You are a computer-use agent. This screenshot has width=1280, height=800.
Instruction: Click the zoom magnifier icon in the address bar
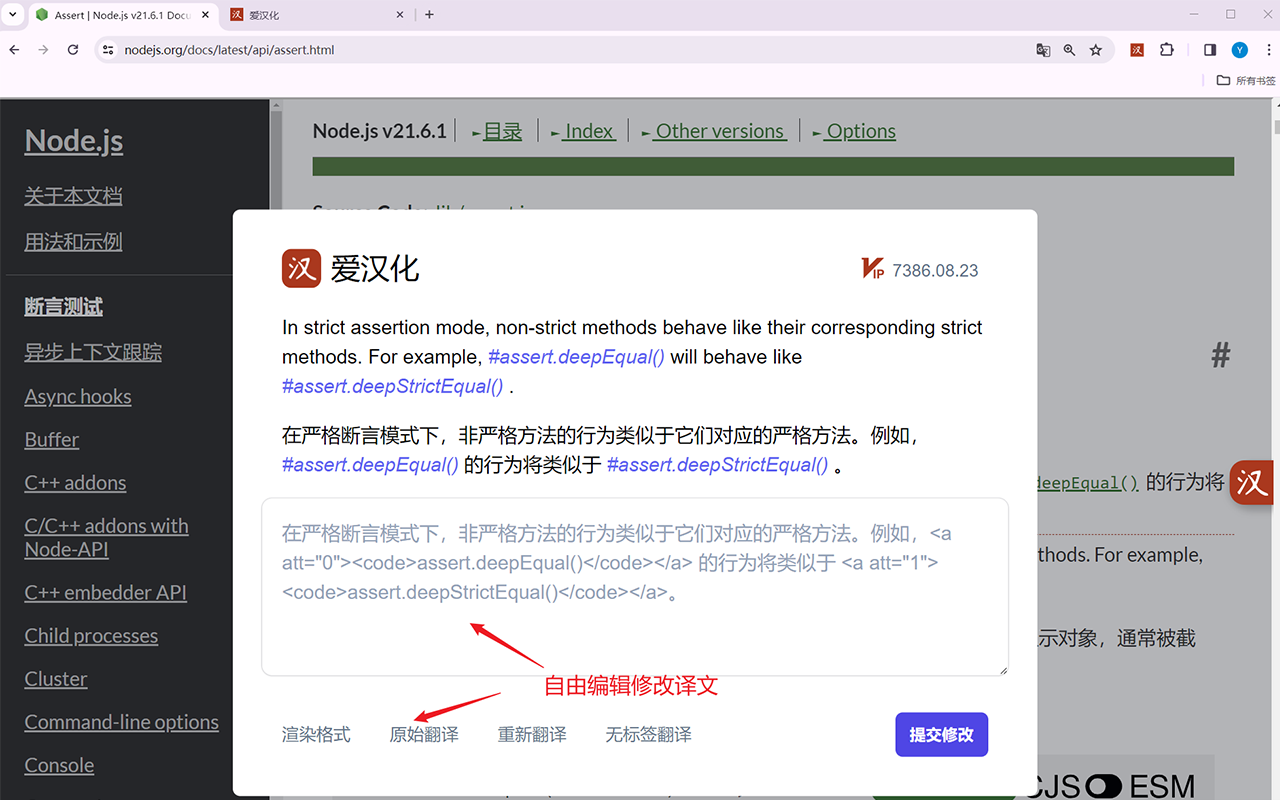pyautogui.click(x=1069, y=49)
